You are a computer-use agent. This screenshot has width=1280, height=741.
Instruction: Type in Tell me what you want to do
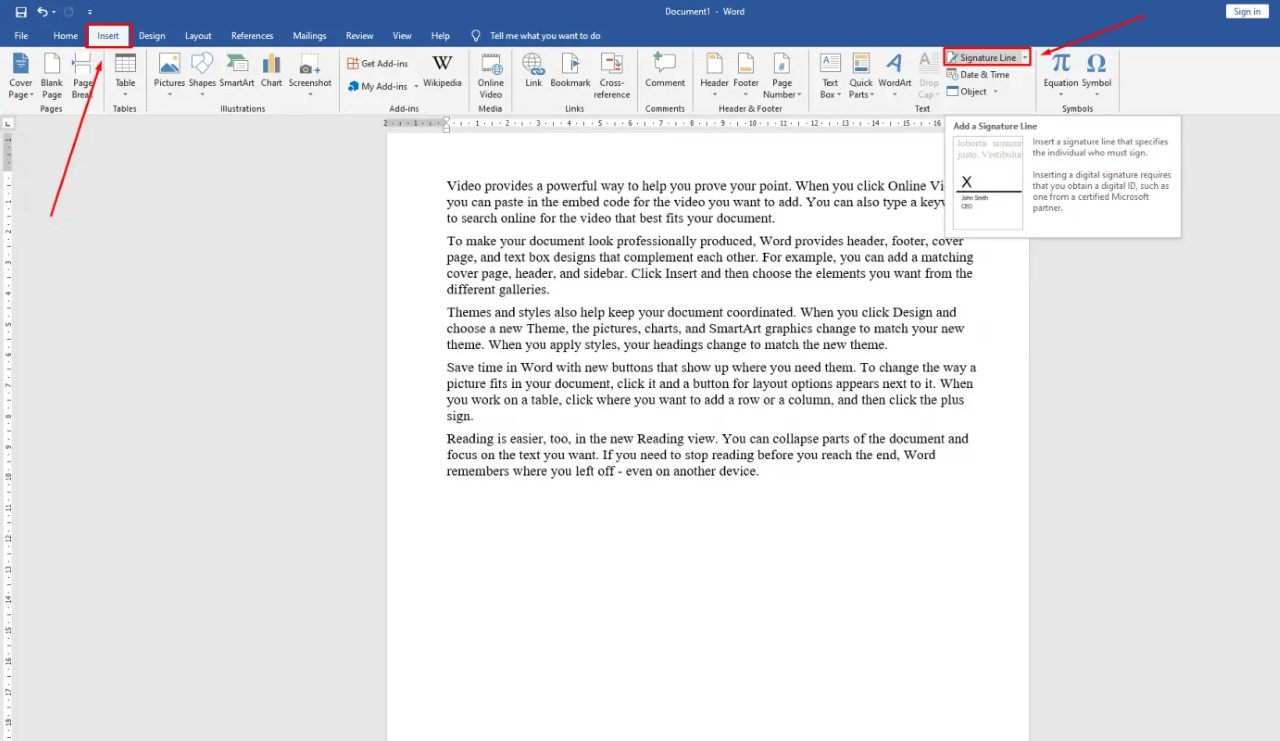click(x=545, y=36)
